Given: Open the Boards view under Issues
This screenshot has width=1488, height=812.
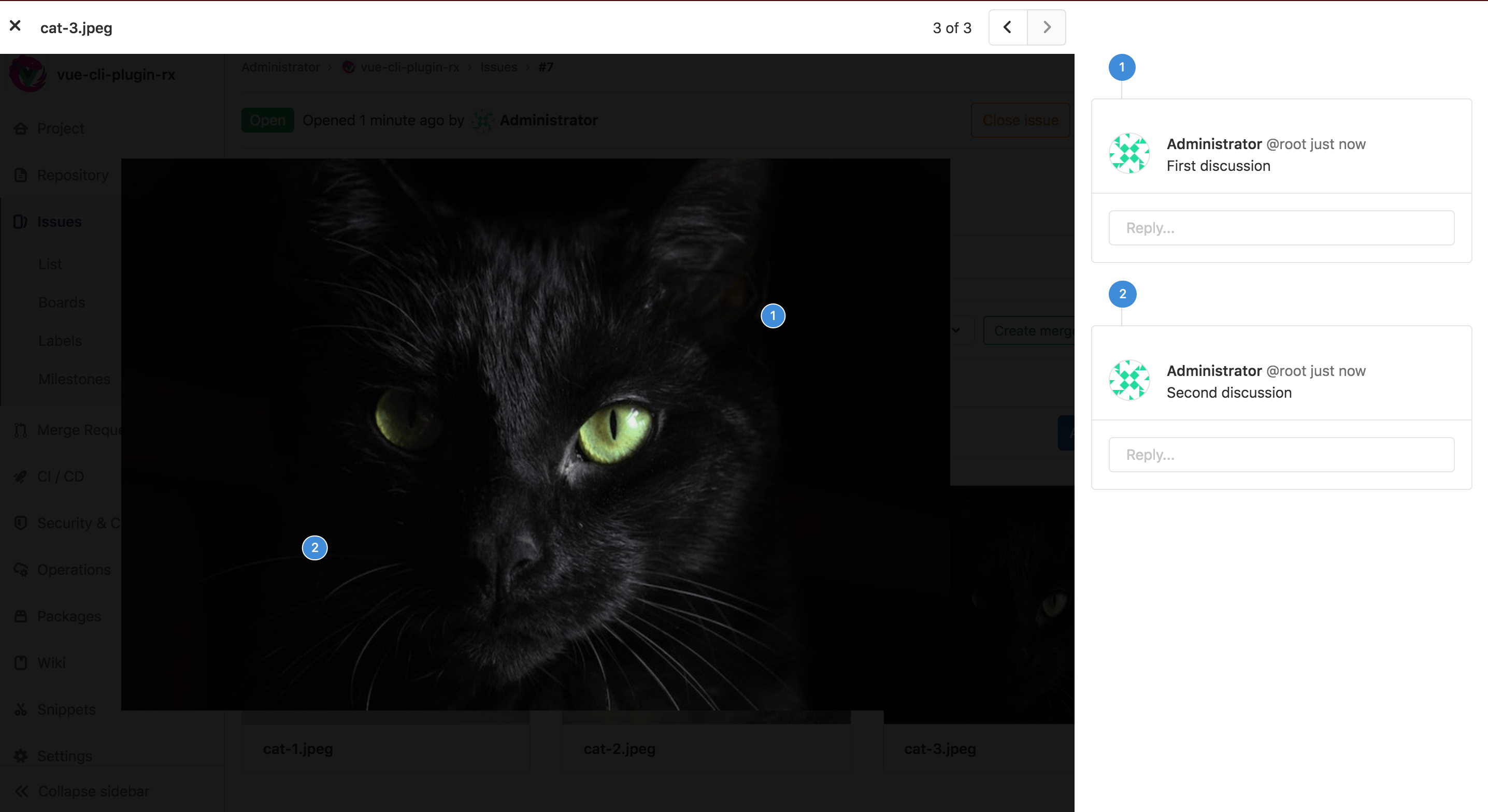Looking at the screenshot, I should [x=62, y=302].
